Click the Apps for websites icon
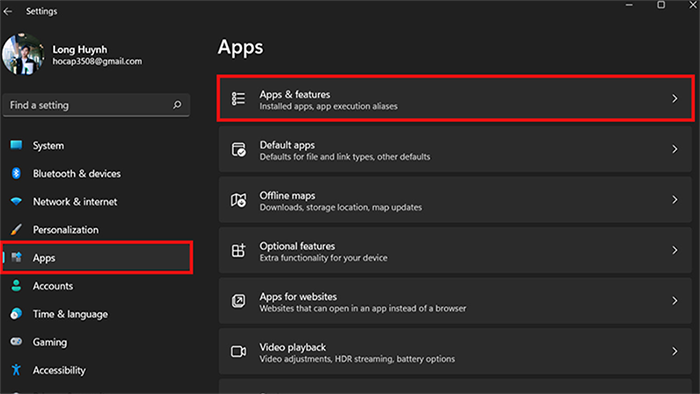Image resolution: width=700 pixels, height=394 pixels. coord(238,301)
